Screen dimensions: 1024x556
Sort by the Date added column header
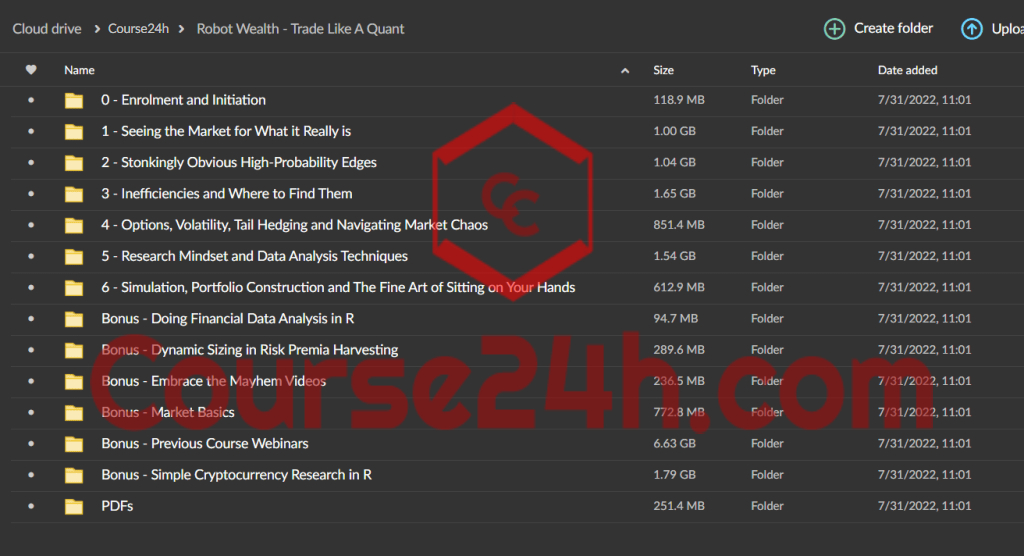tap(907, 70)
